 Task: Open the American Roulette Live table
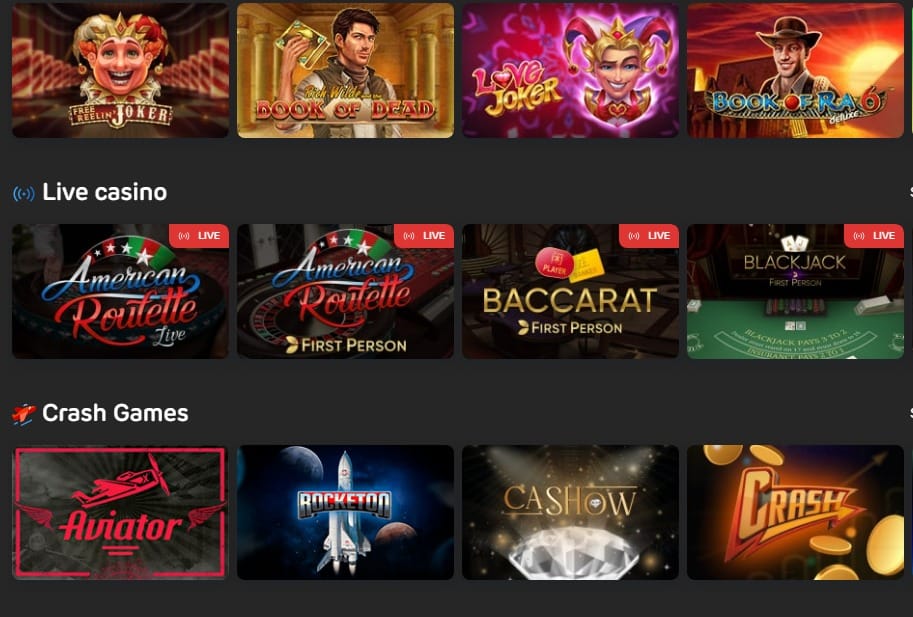[x=121, y=291]
